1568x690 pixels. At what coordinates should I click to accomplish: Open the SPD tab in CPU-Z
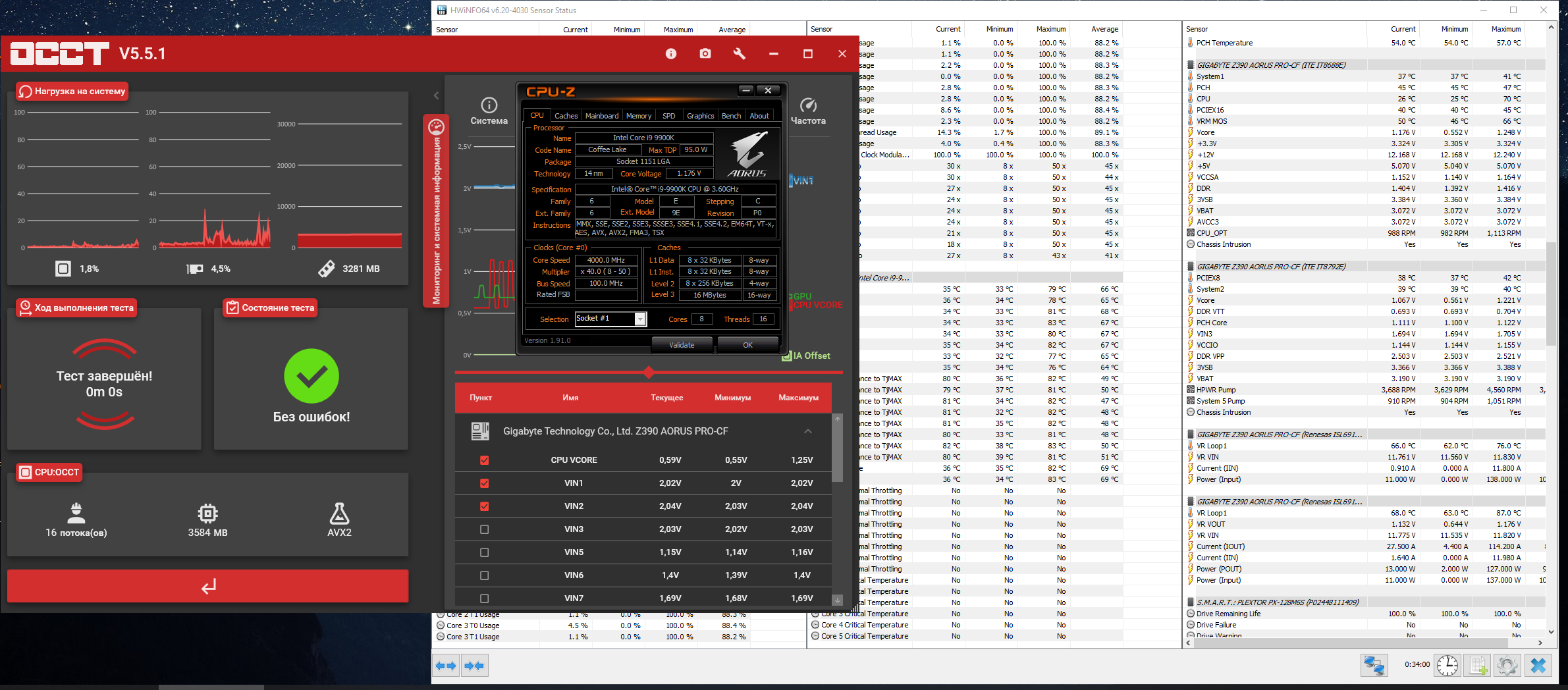[668, 116]
